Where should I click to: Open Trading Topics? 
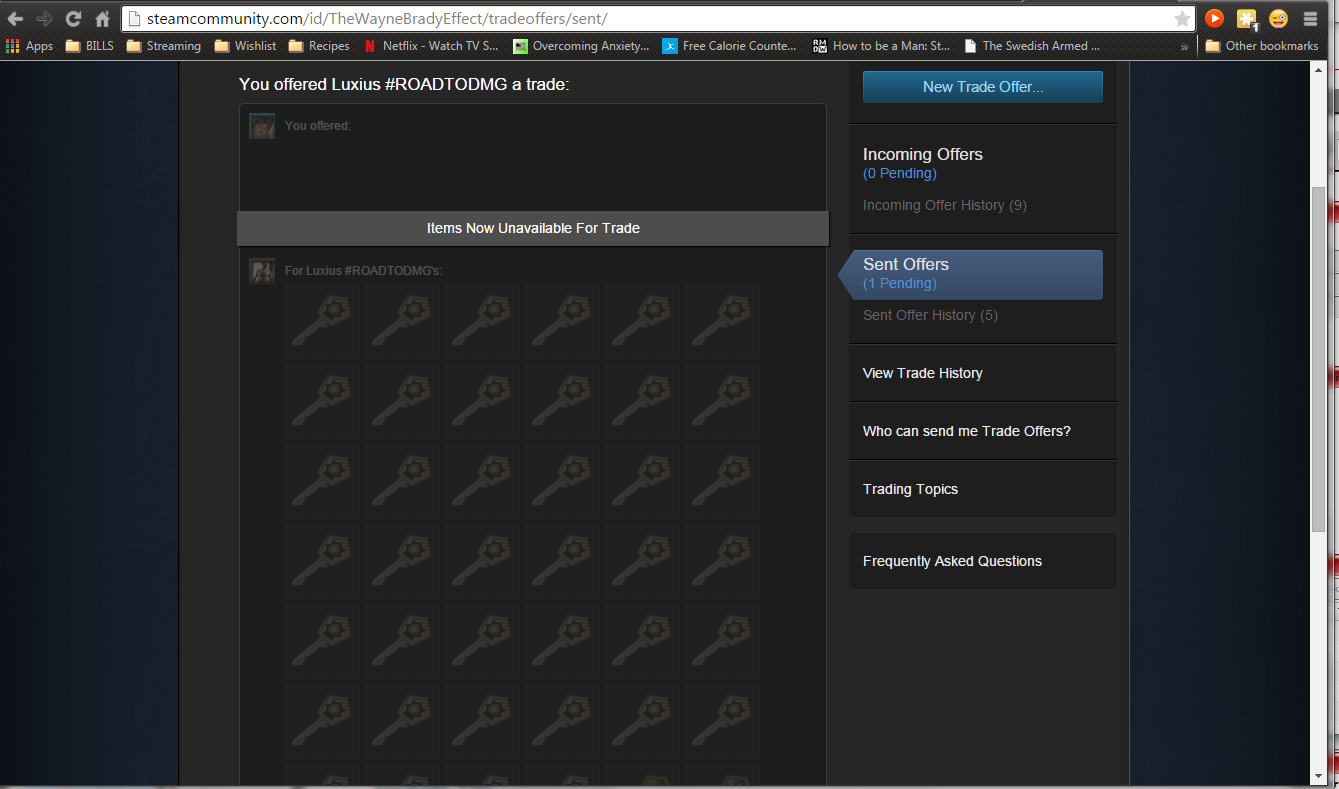click(x=910, y=489)
